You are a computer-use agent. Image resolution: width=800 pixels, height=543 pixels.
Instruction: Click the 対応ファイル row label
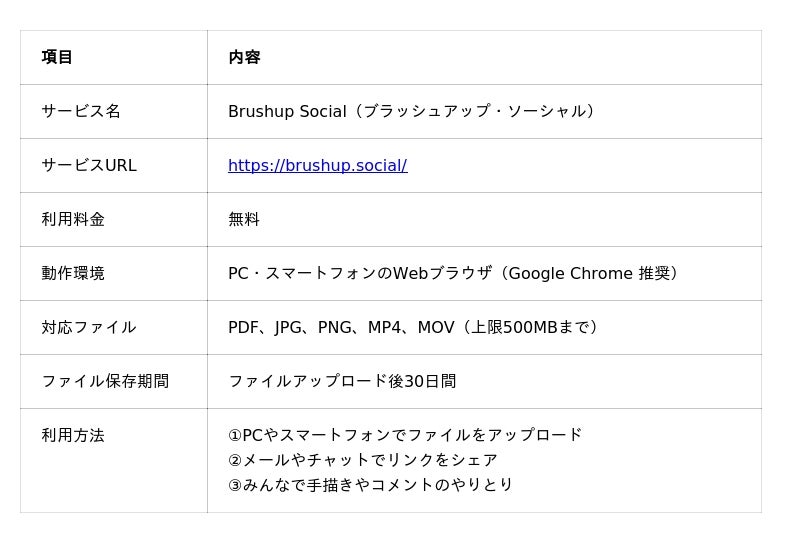pos(89,327)
